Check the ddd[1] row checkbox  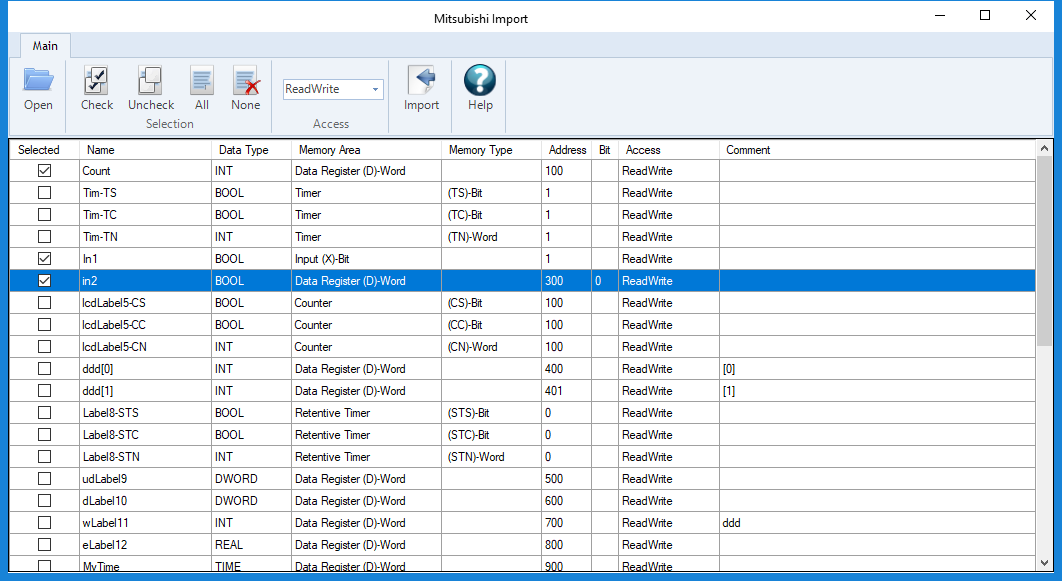tap(44, 391)
